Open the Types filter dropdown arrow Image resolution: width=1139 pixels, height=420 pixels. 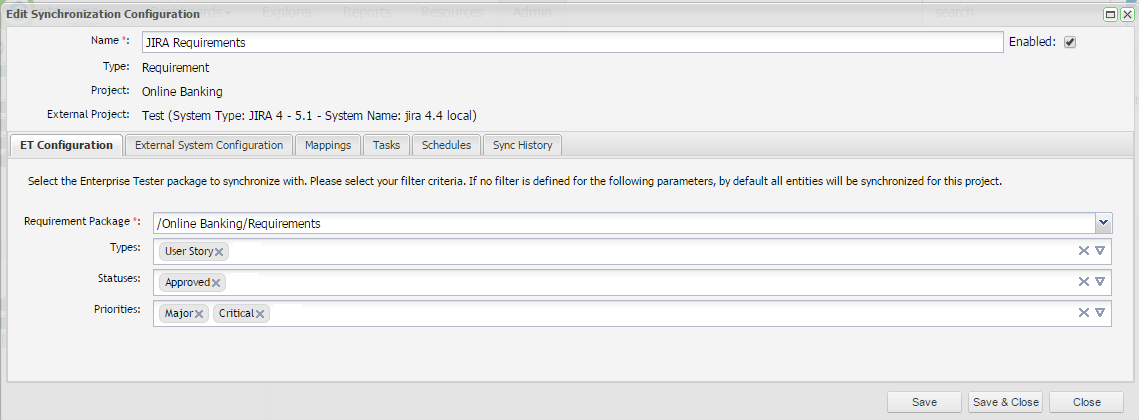[1100, 251]
